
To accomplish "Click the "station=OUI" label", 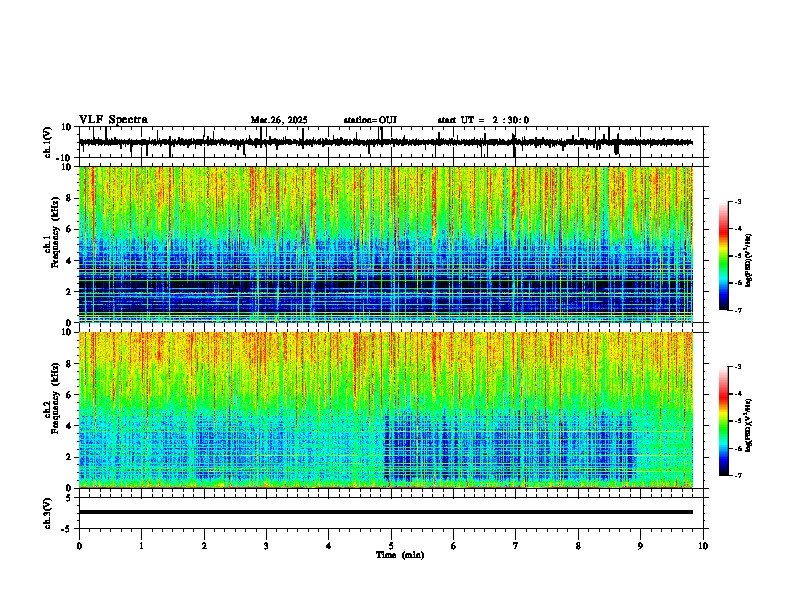I will click(x=370, y=120).
